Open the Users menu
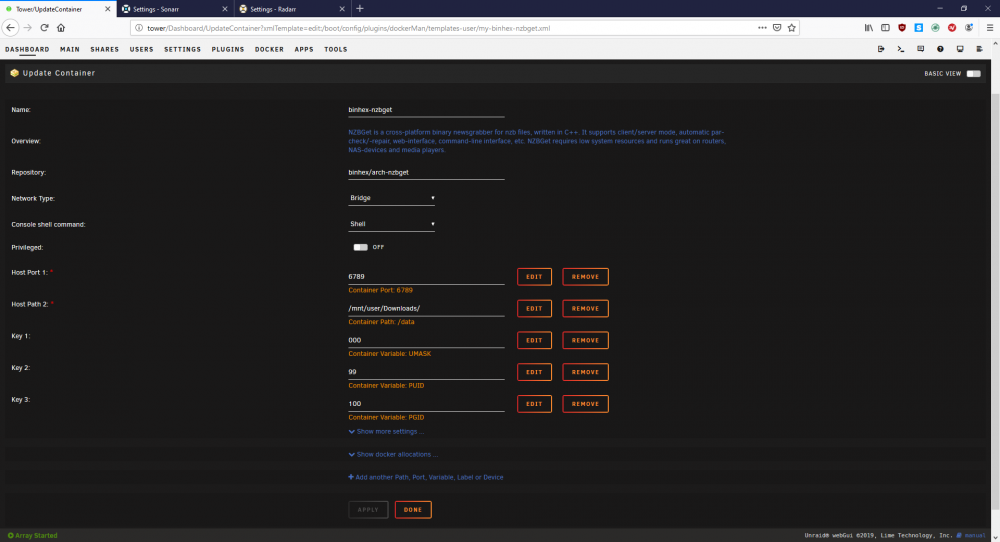Viewport: 1000px width, 542px height. point(142,49)
